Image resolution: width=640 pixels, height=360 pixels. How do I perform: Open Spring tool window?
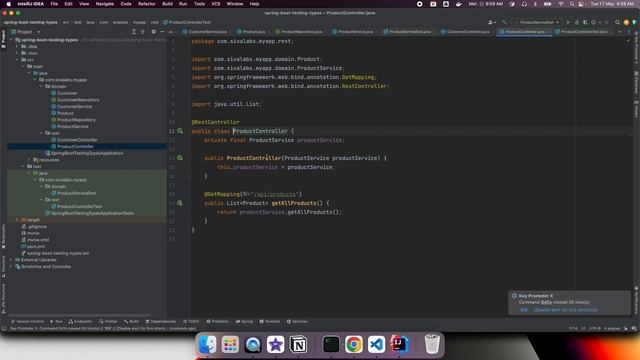pos(244,322)
